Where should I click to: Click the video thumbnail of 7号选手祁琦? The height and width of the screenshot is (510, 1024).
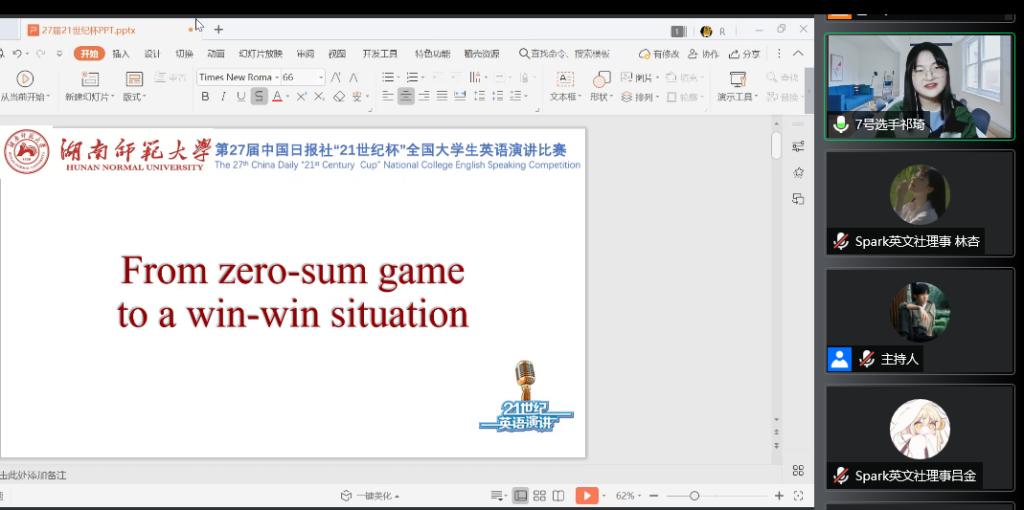[x=919, y=85]
